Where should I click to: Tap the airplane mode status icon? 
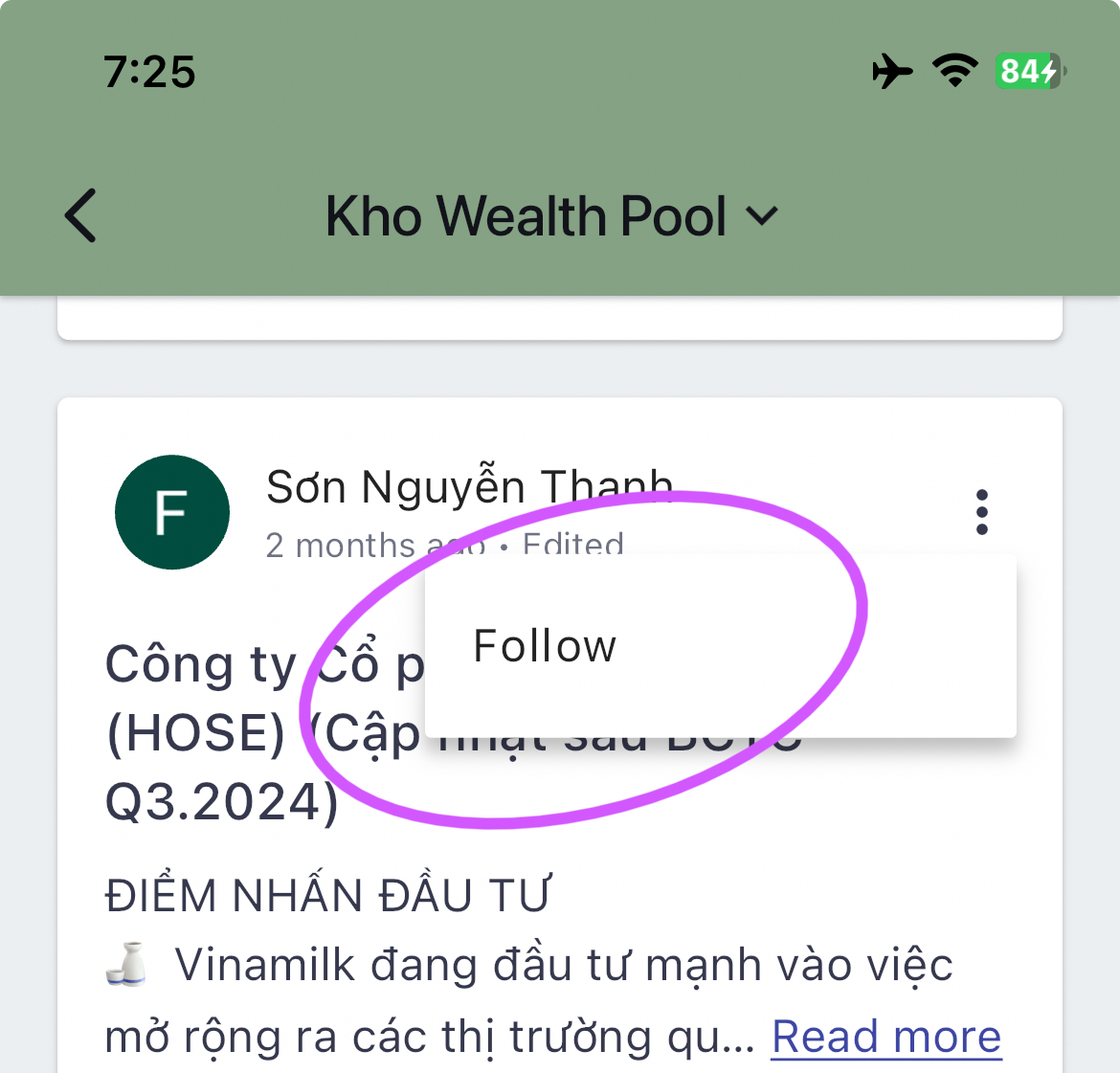[x=892, y=72]
